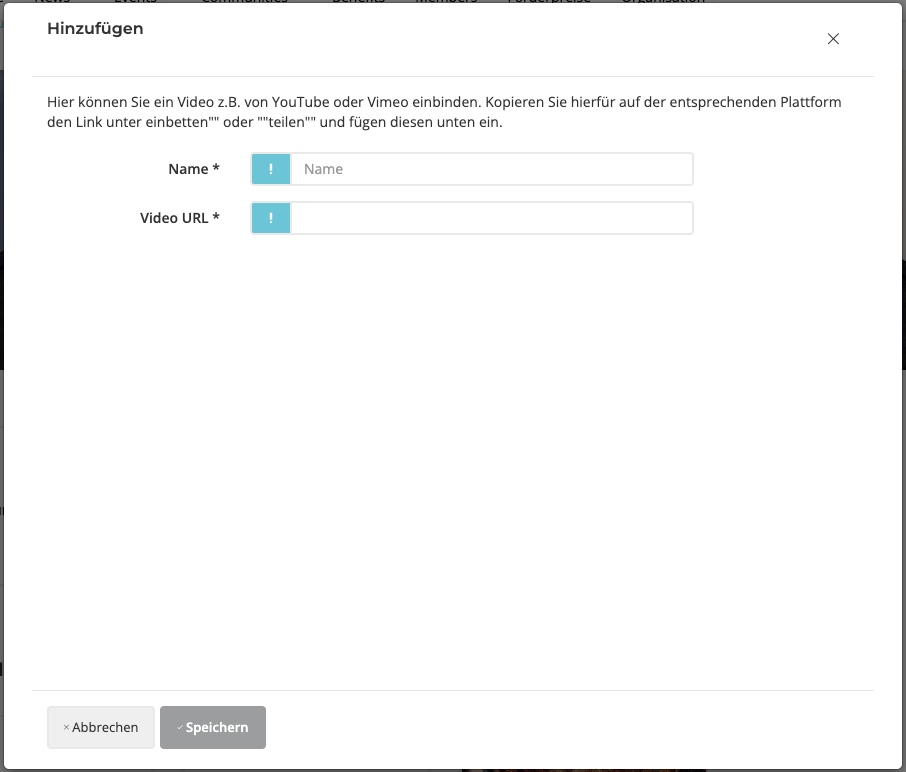906x772 pixels.
Task: Click the checkmark icon in Speichern
Action: (x=180, y=728)
